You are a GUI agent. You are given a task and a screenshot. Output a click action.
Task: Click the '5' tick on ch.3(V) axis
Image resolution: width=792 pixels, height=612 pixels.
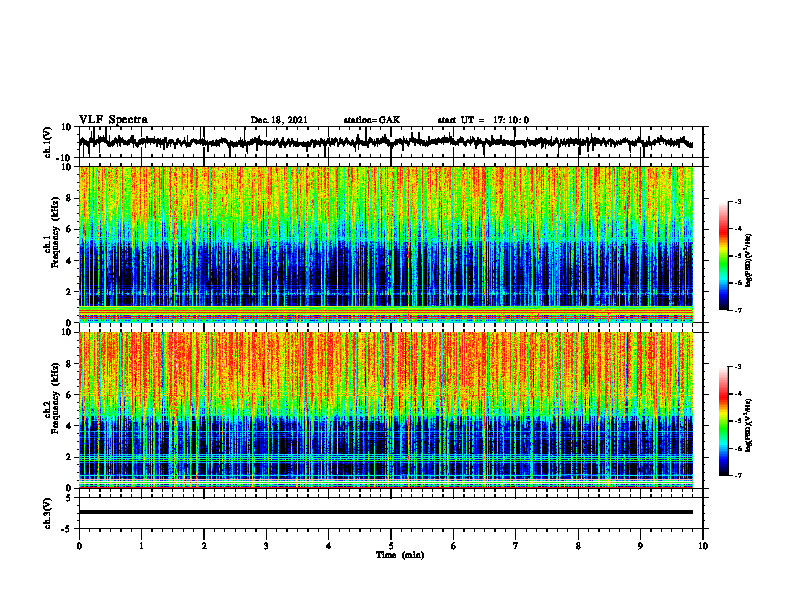69,498
